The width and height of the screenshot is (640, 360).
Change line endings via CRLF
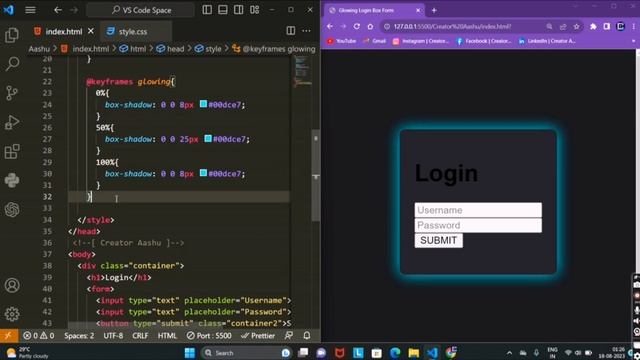click(140, 336)
